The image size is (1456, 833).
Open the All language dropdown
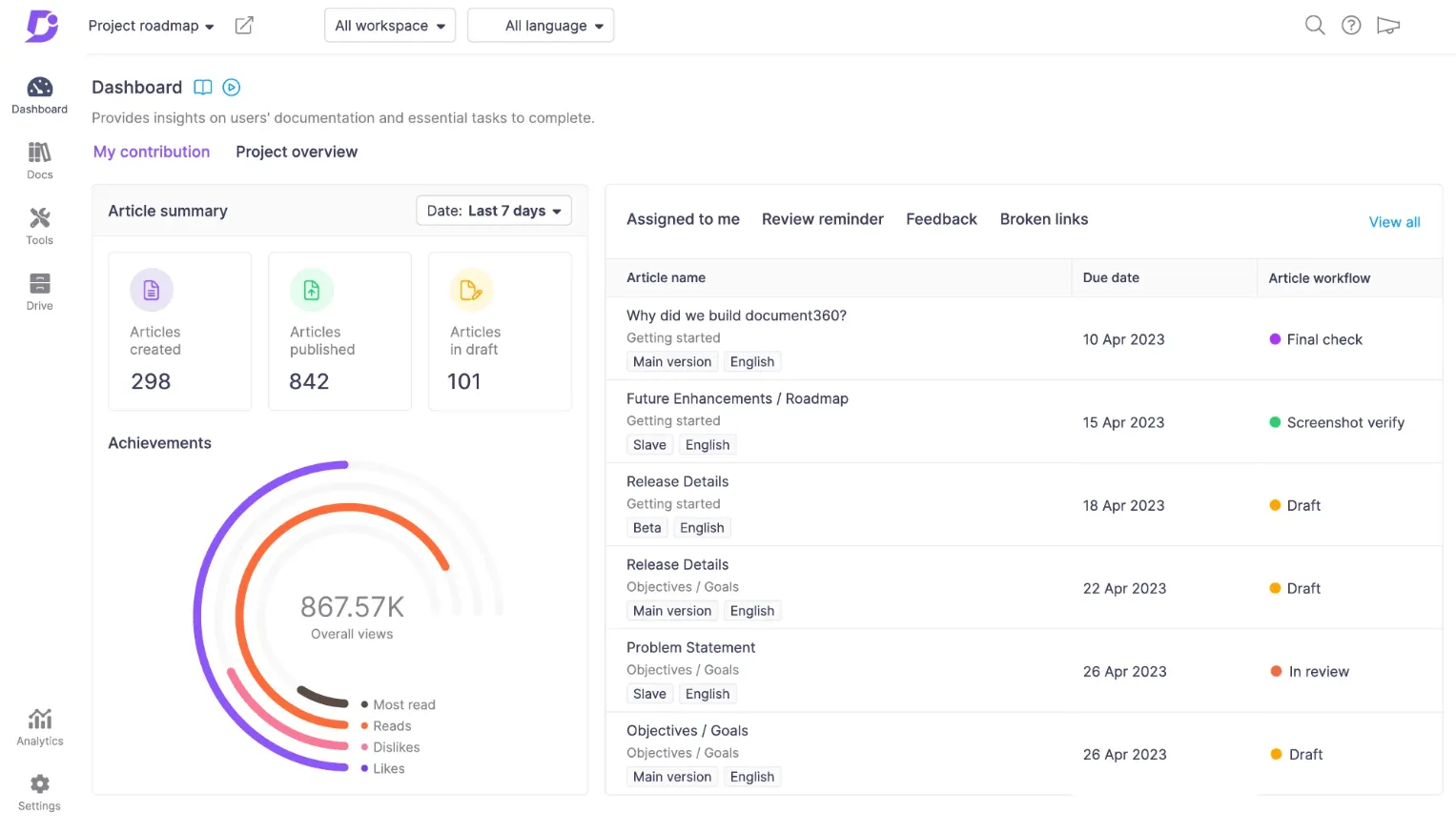(541, 26)
